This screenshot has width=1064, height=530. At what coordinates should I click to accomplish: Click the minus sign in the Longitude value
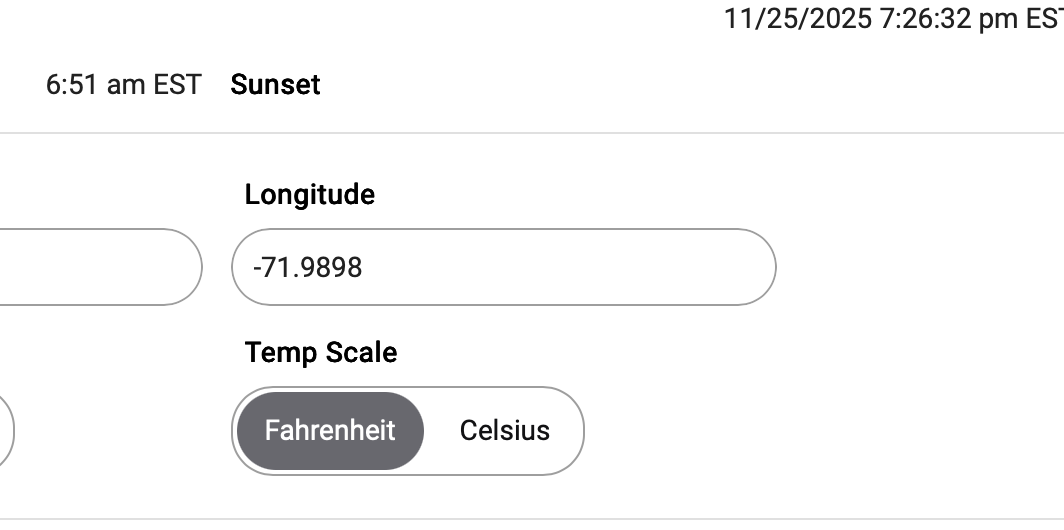[x=257, y=268]
